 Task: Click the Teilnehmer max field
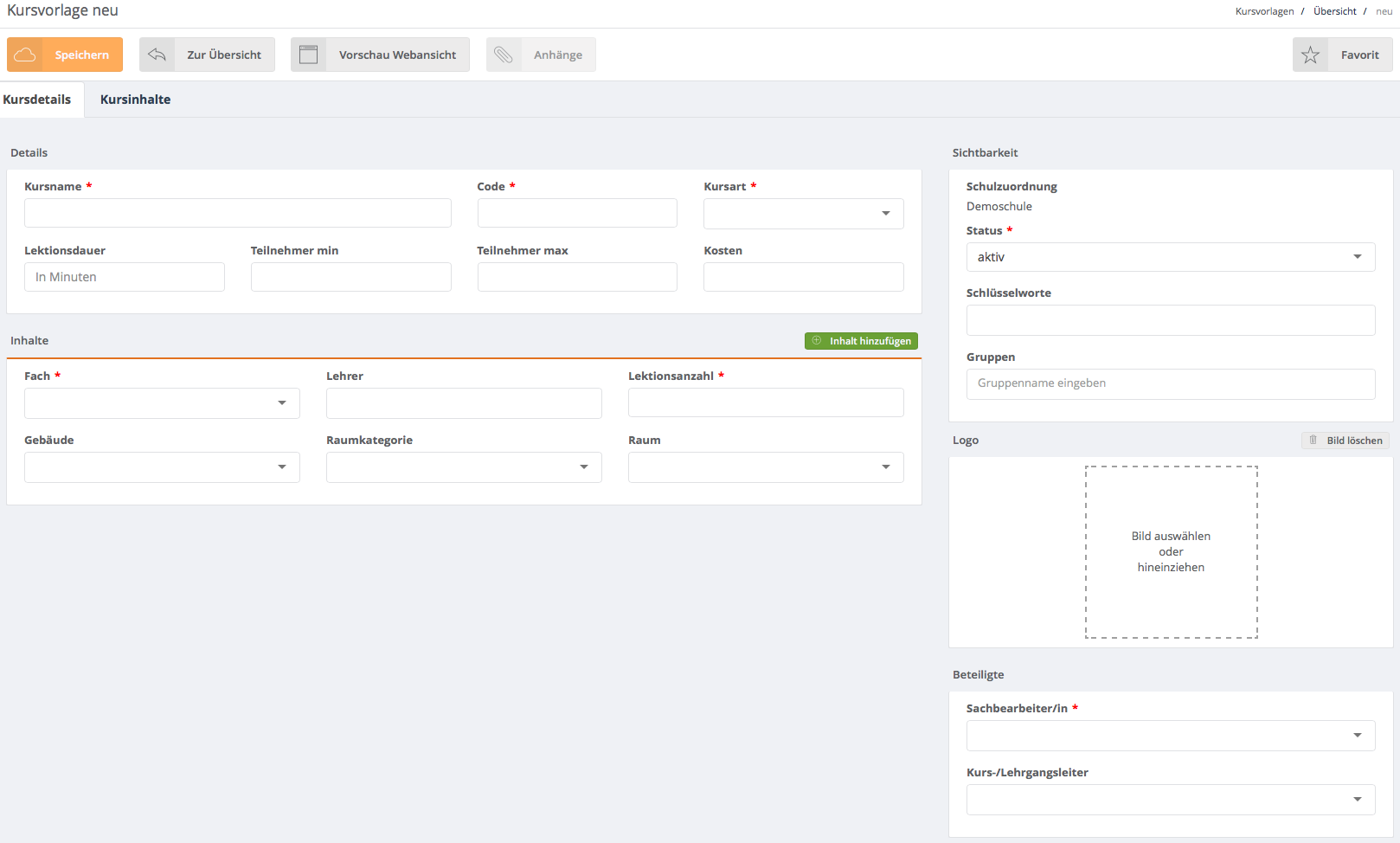tap(577, 277)
